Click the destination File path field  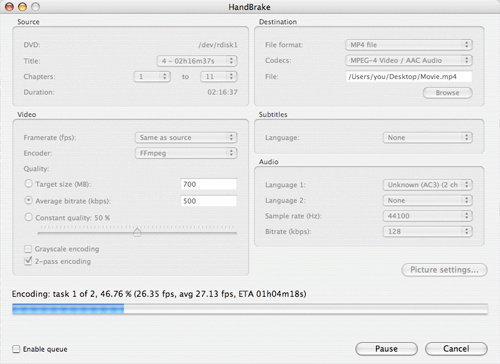(409, 77)
